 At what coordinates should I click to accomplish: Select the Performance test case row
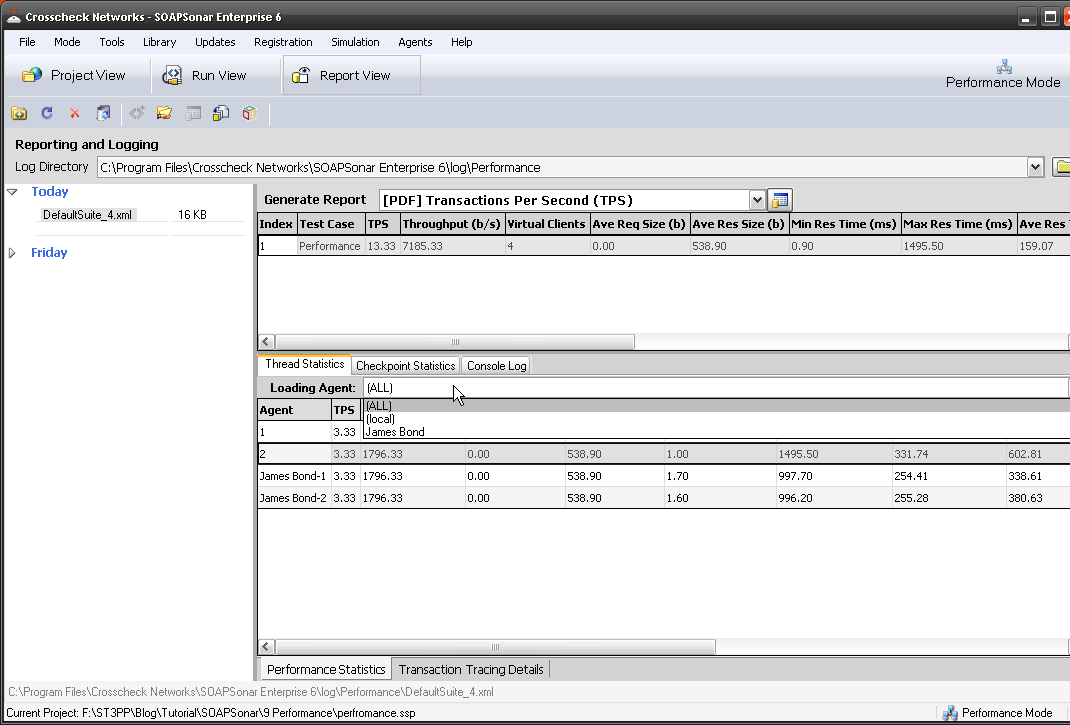[663, 246]
